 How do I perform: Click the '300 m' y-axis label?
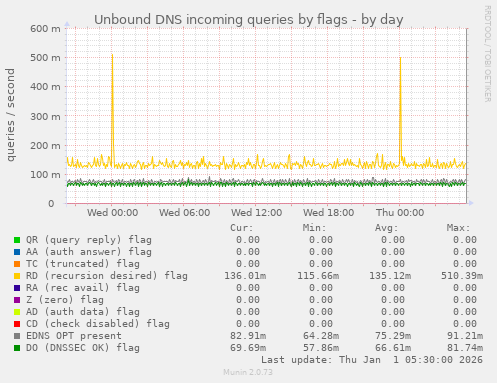coord(46,116)
